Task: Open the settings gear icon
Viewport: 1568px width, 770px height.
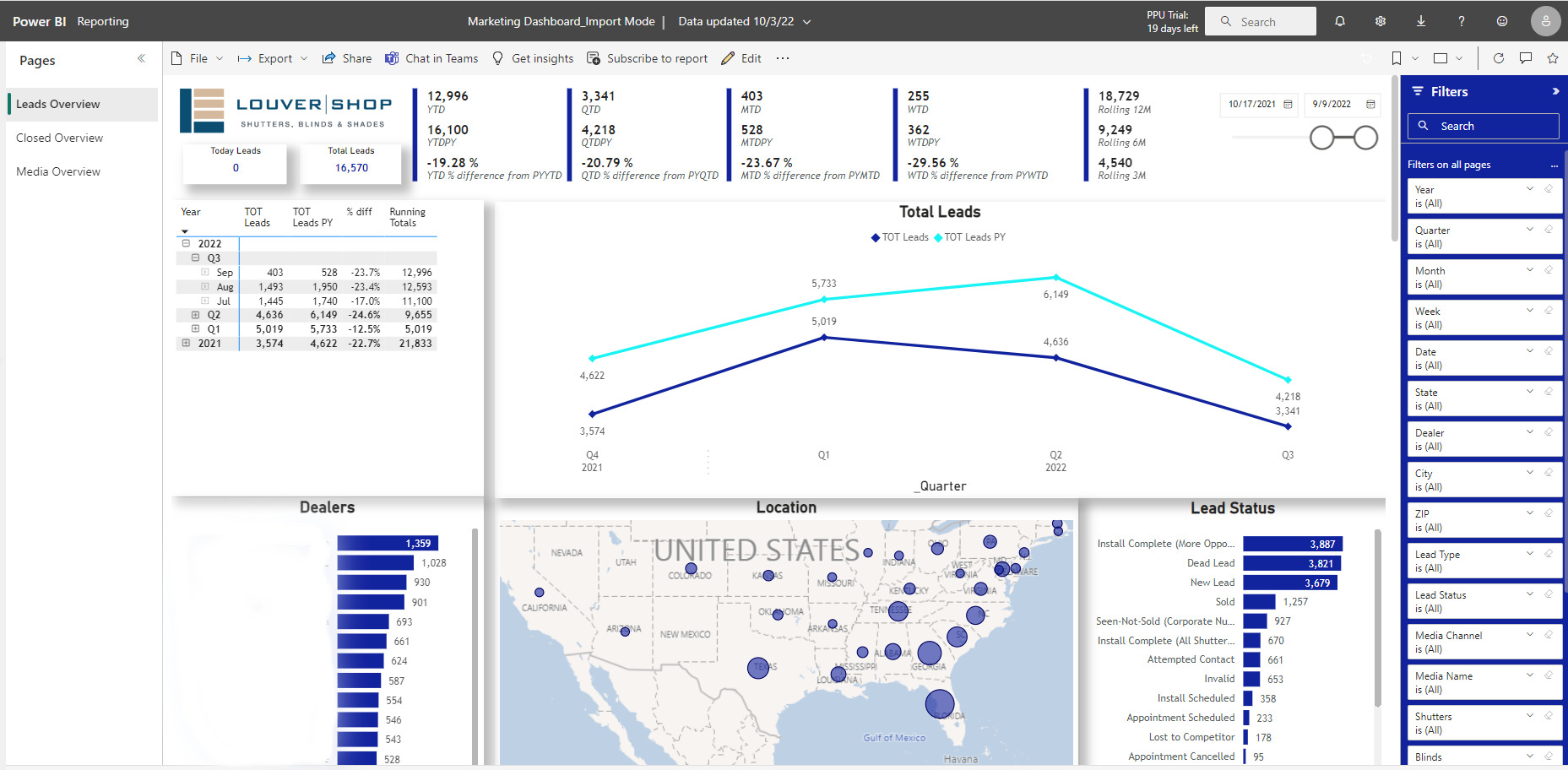Action: point(1381,21)
